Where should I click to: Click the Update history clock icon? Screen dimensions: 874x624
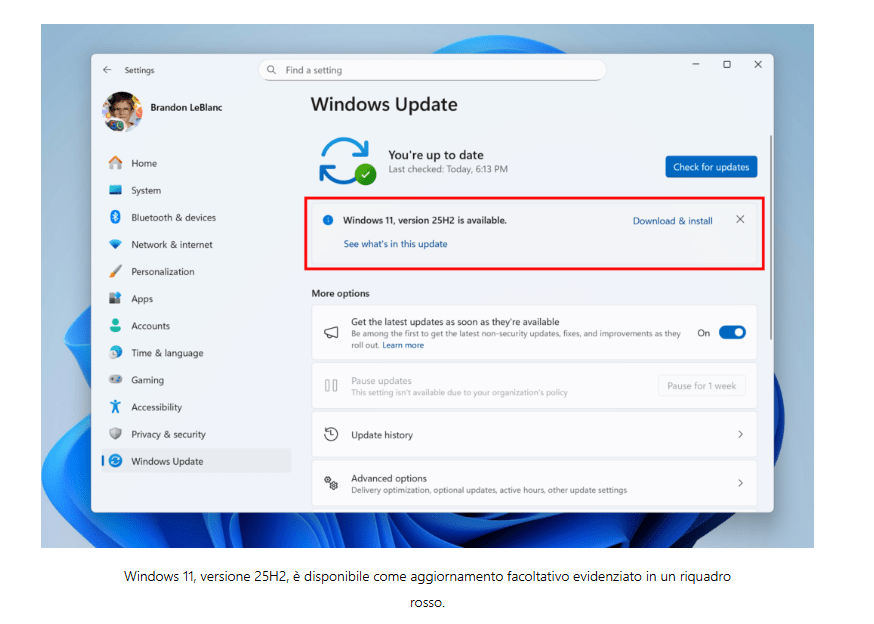pos(331,434)
